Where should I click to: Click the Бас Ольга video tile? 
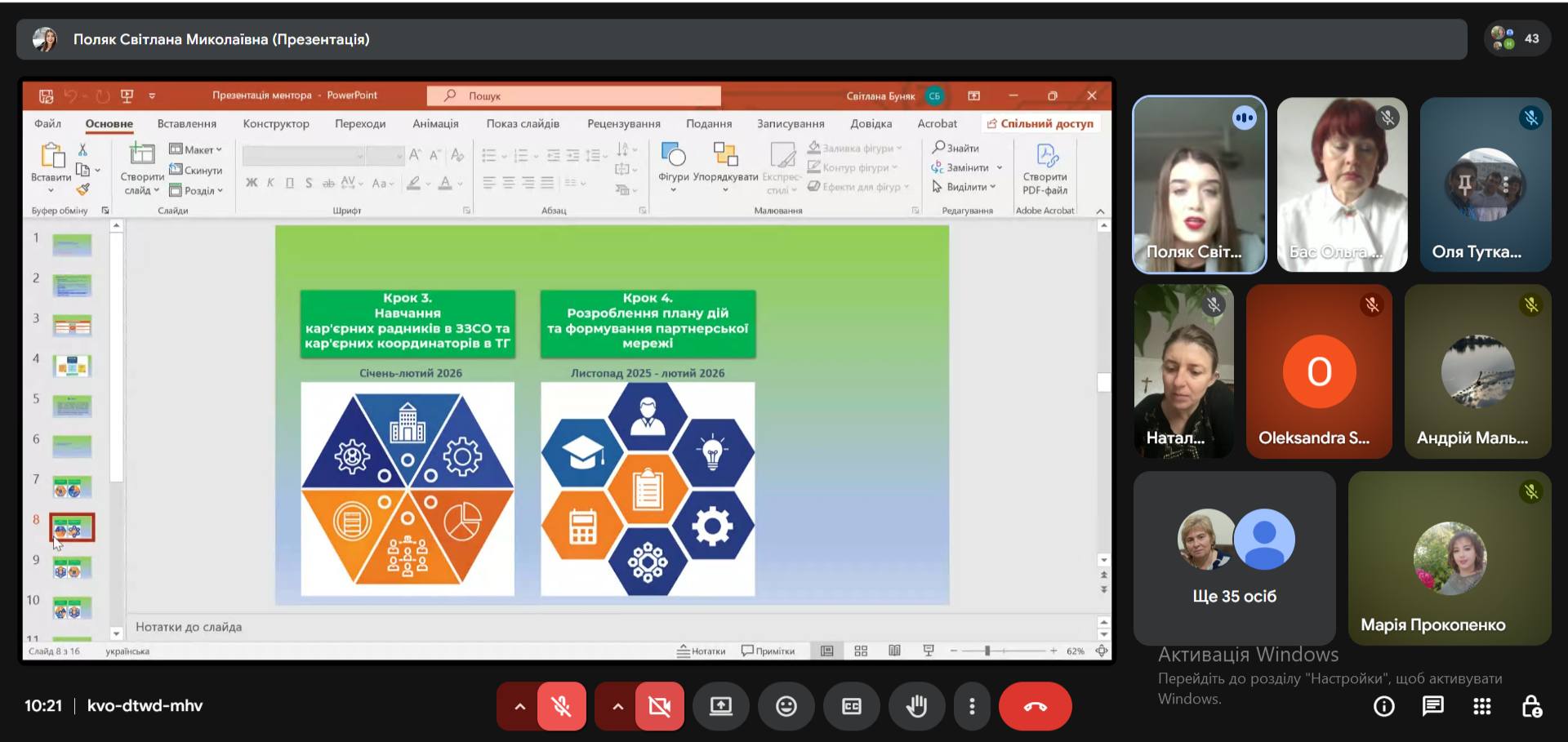(x=1342, y=184)
